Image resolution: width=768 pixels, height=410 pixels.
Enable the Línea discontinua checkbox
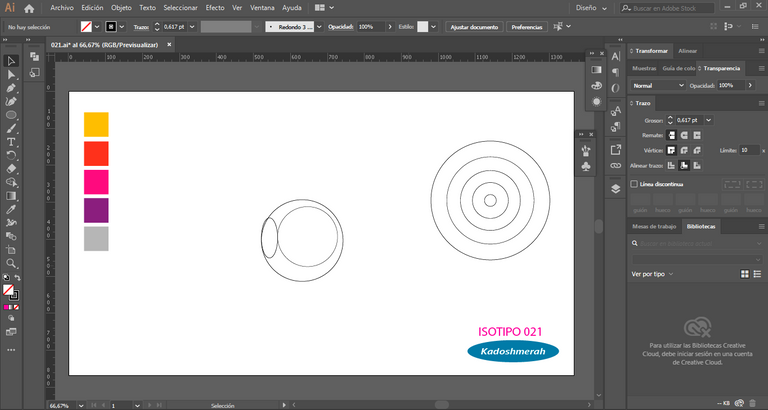[634, 184]
